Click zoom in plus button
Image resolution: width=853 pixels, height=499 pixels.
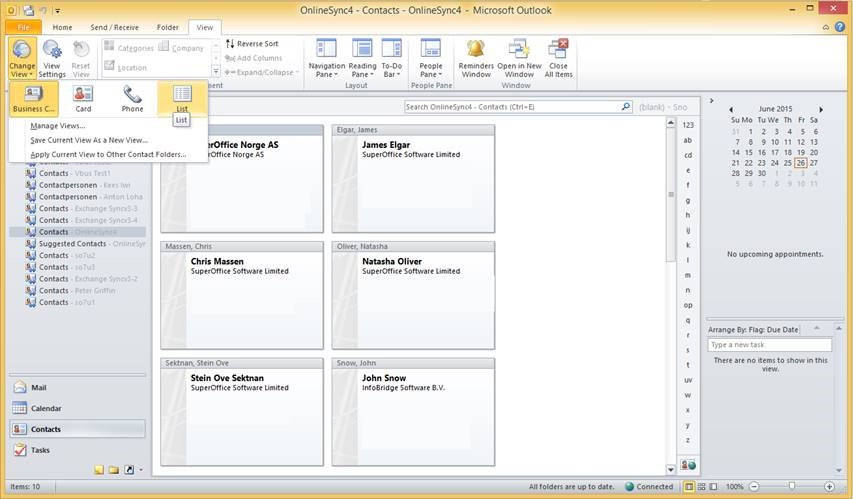click(x=829, y=486)
